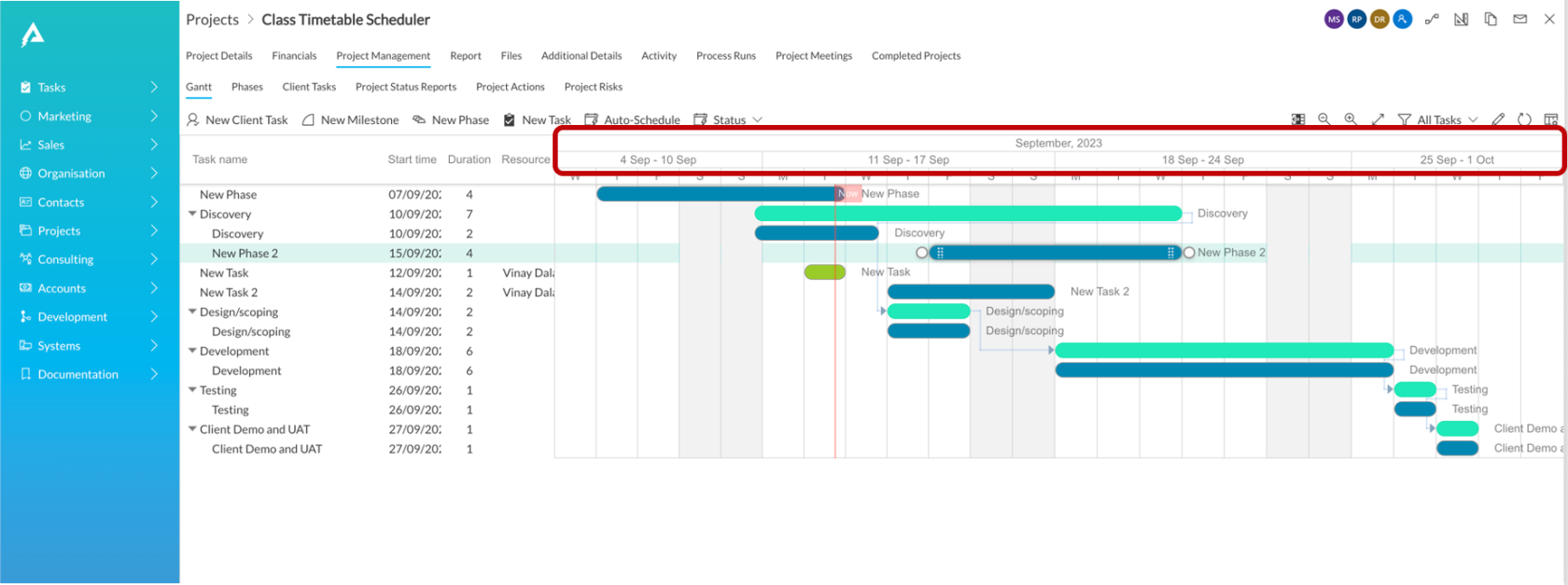Click Auto-Schedule button
This screenshot has height=585, width=1568.
point(632,119)
